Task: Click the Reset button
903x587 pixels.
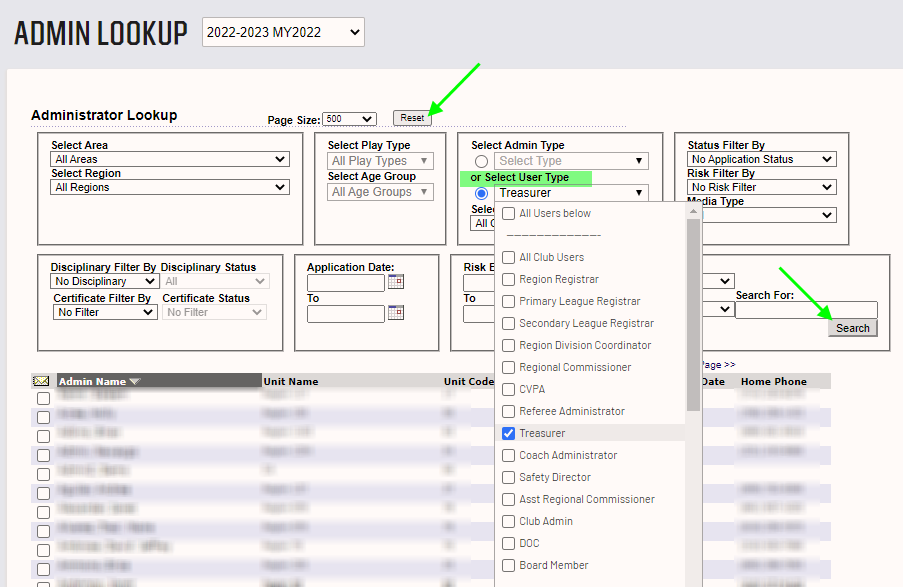Action: [412, 118]
